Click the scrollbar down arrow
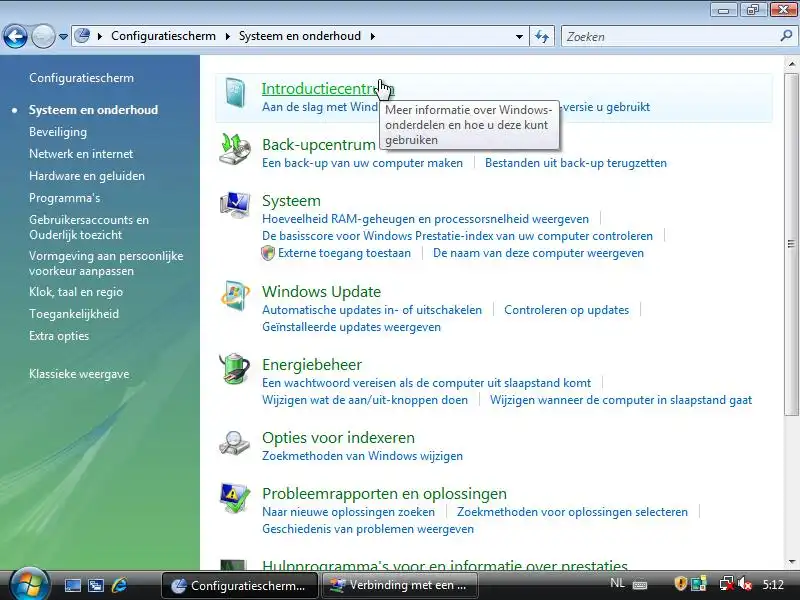This screenshot has width=800, height=600. pyautogui.click(x=791, y=562)
